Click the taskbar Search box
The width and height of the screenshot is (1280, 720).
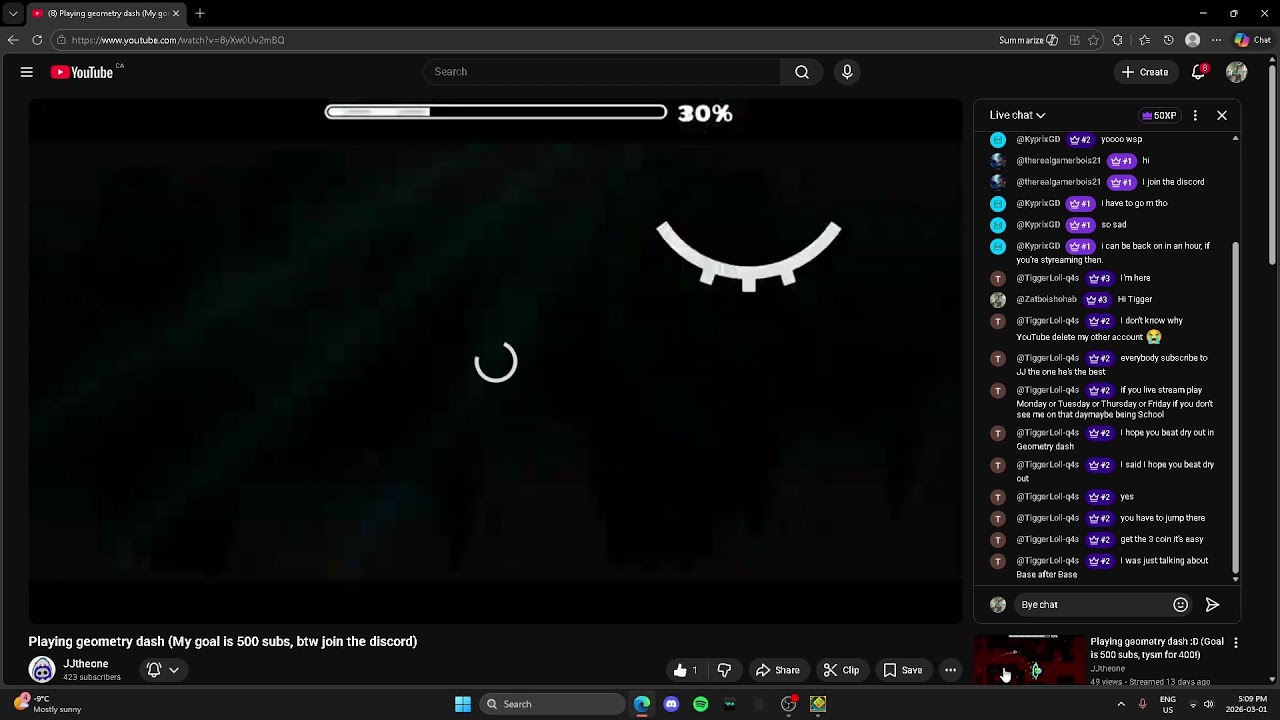pyautogui.click(x=552, y=704)
